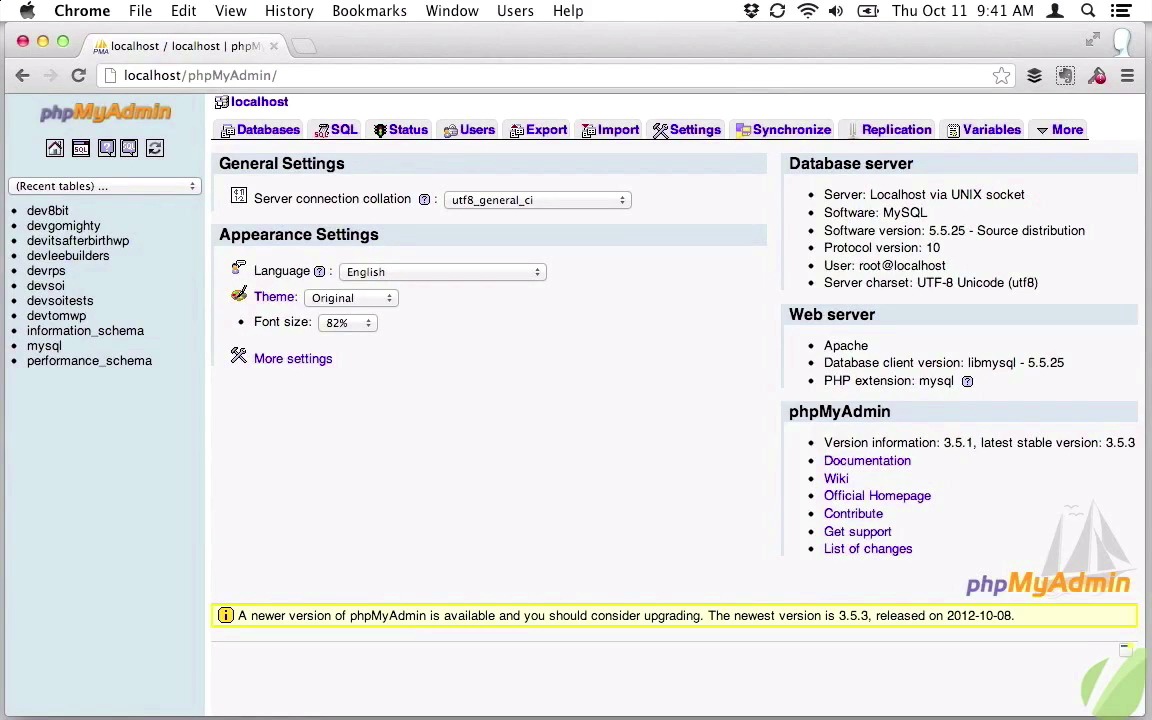The image size is (1152, 720).
Task: Click the Contribute link
Action: point(853,514)
